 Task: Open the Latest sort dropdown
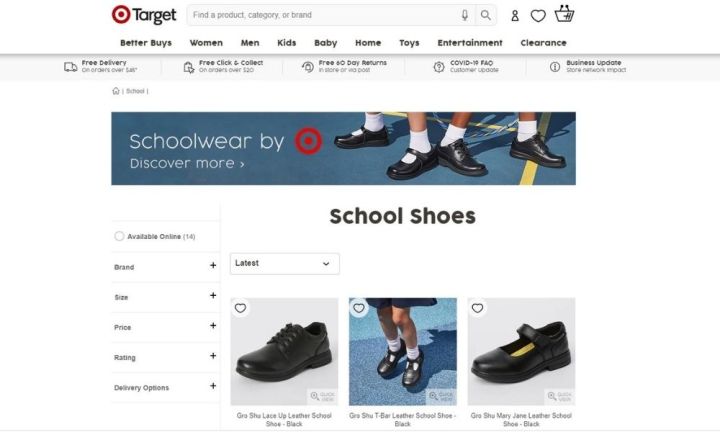pyautogui.click(x=285, y=264)
